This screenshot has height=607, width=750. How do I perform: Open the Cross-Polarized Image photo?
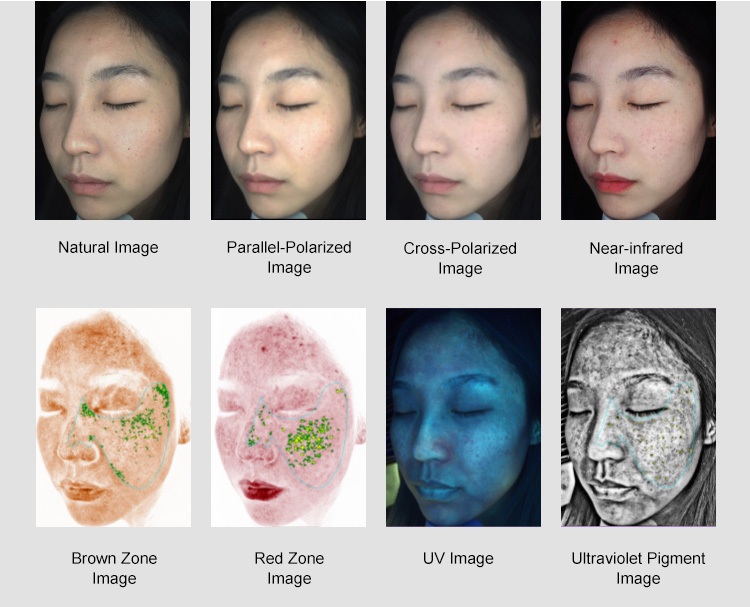[463, 110]
